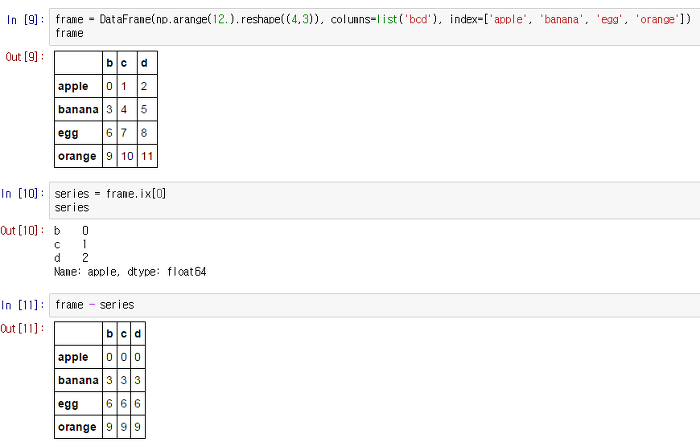Select the Out [11] prompt label

coord(22,329)
